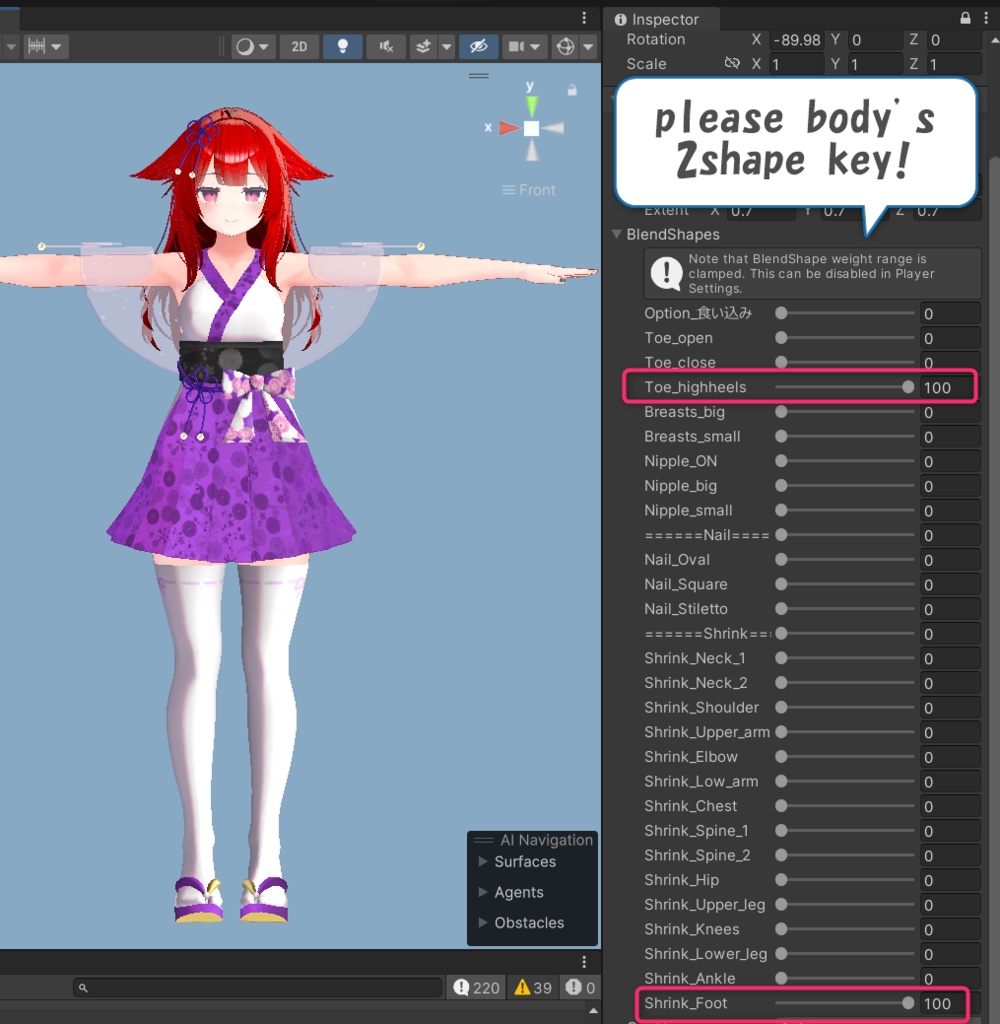Toggle the console errors counter 0
This screenshot has height=1024, width=1000.
click(x=580, y=987)
